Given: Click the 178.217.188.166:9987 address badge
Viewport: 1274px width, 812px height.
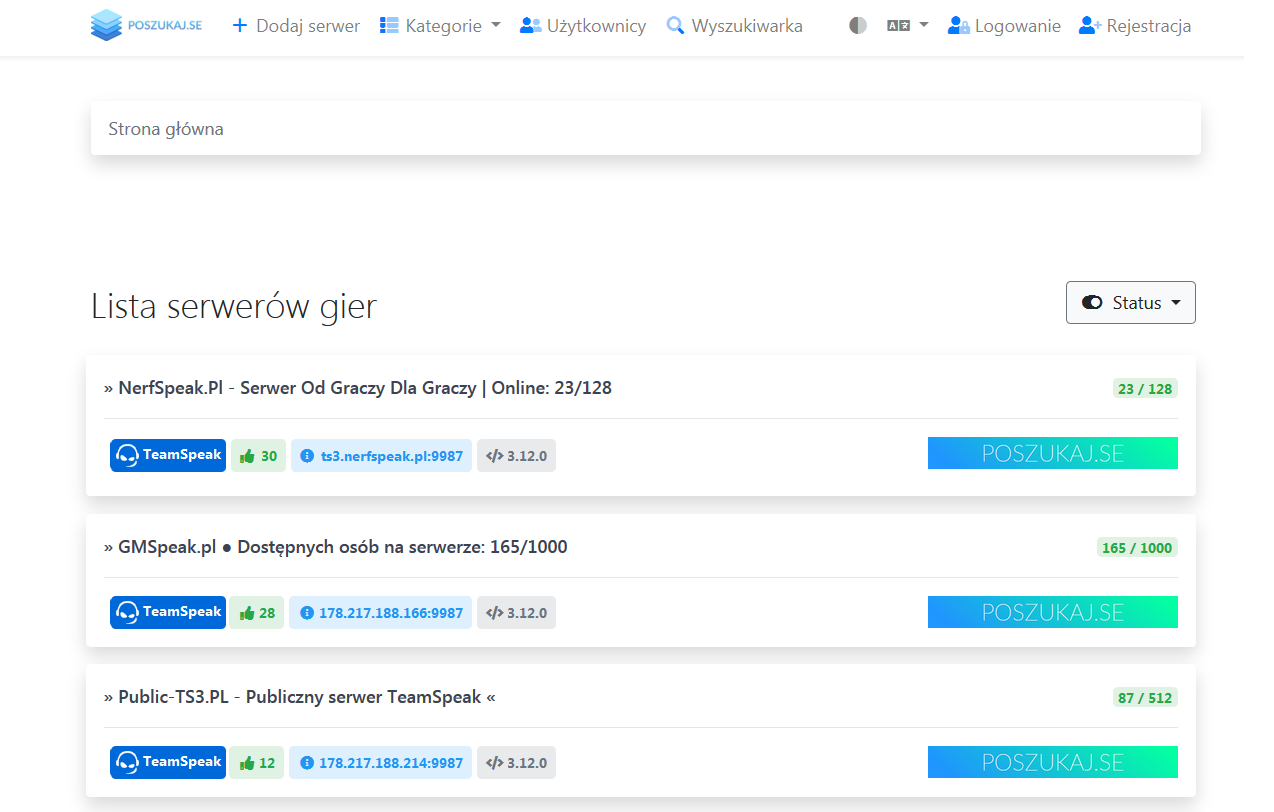Looking at the screenshot, I should pos(380,613).
